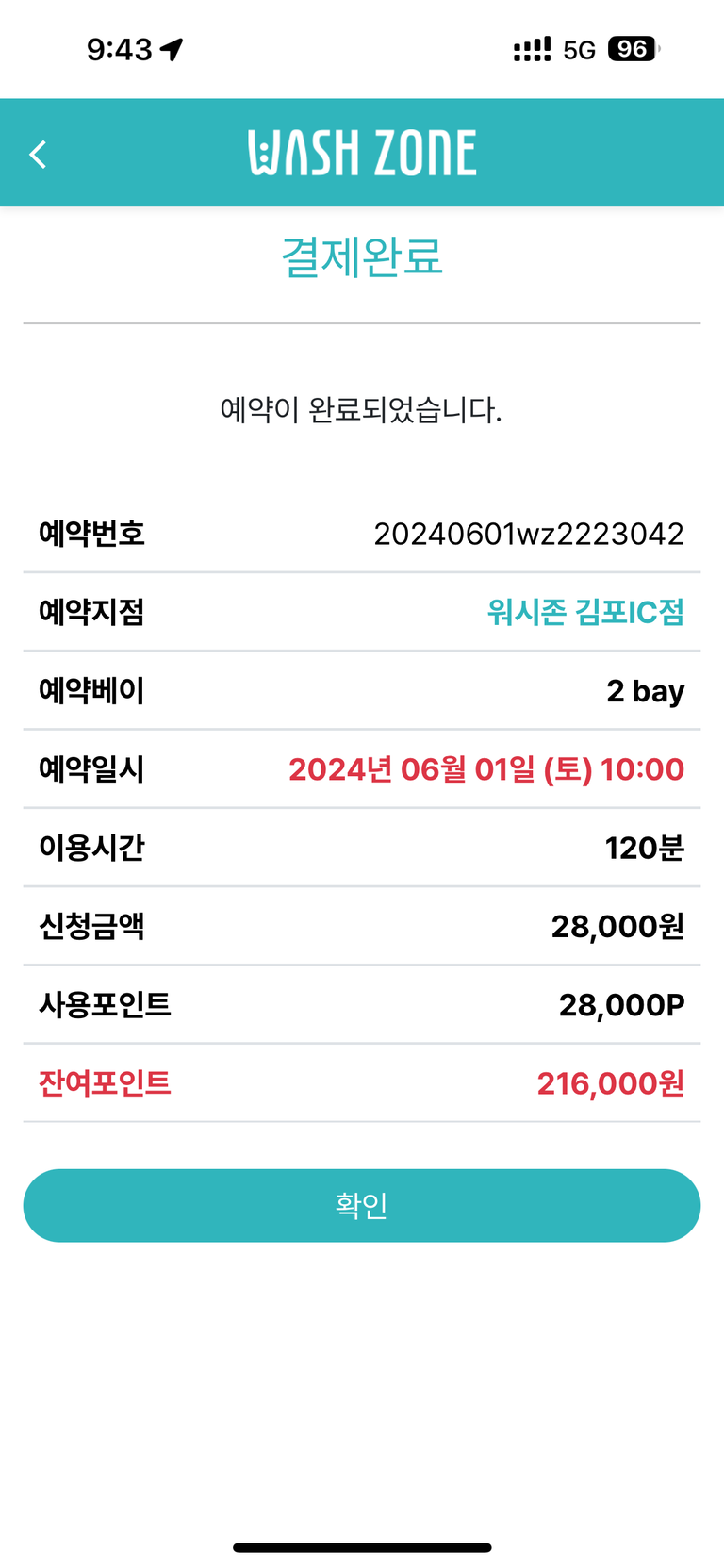The image size is (724, 1568).
Task: Tap the back arrow in header
Action: 38,154
